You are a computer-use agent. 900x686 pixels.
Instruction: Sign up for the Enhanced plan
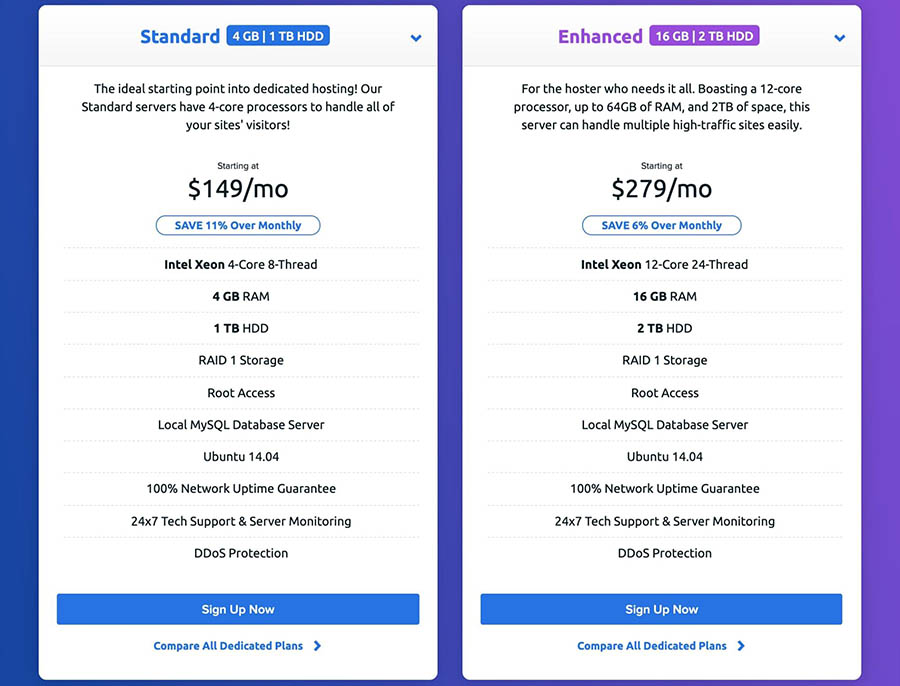pos(661,609)
